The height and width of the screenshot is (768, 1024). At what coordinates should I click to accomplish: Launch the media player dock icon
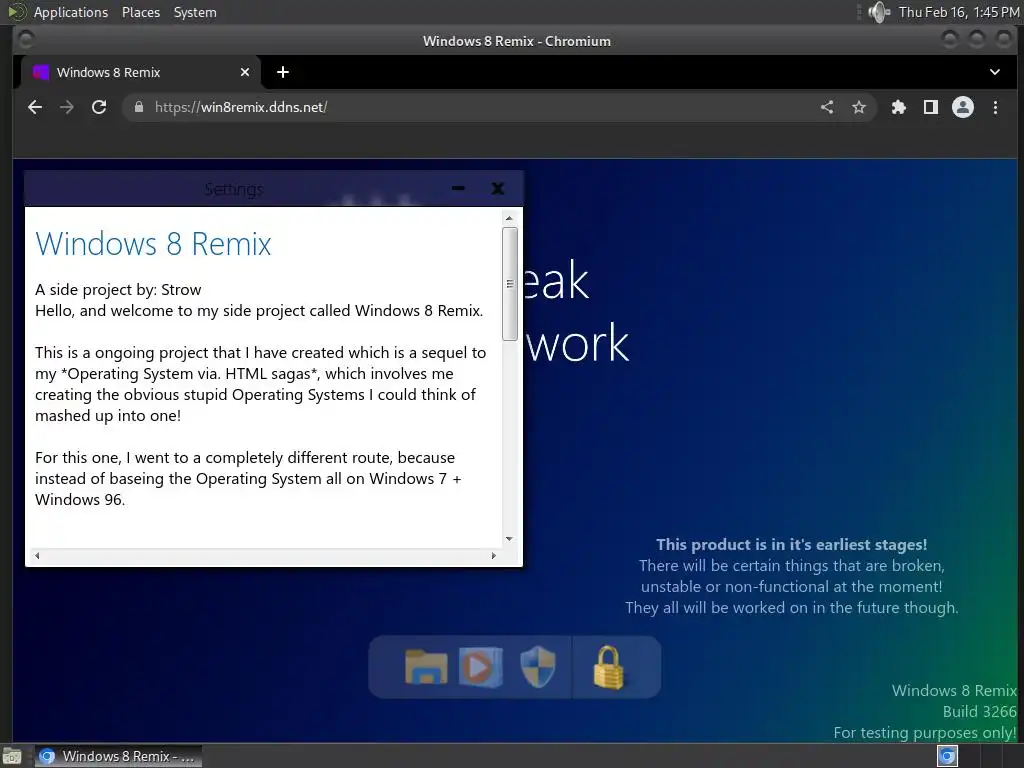click(481, 667)
